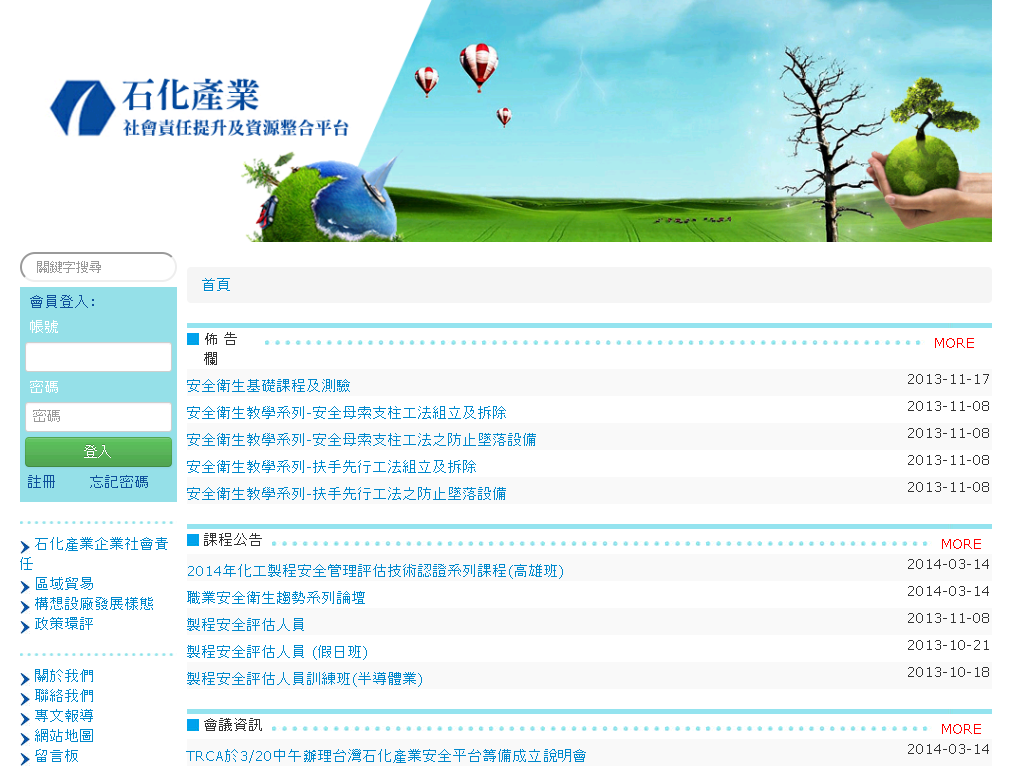Screen dimensions: 1024x768
Task: Open 政策環評 sidebar menu item
Action: click(64, 624)
